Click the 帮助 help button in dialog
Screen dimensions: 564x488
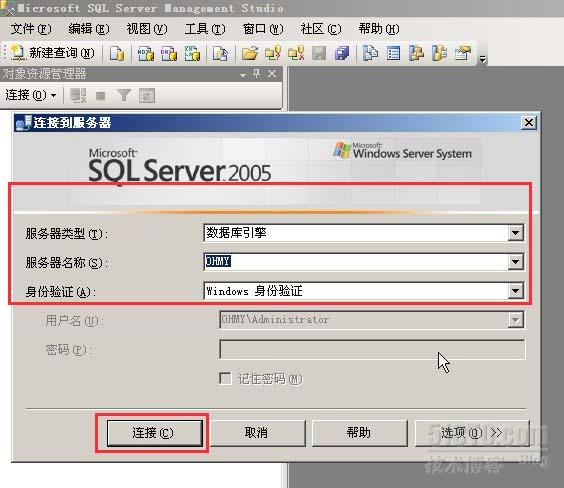pyautogui.click(x=359, y=433)
